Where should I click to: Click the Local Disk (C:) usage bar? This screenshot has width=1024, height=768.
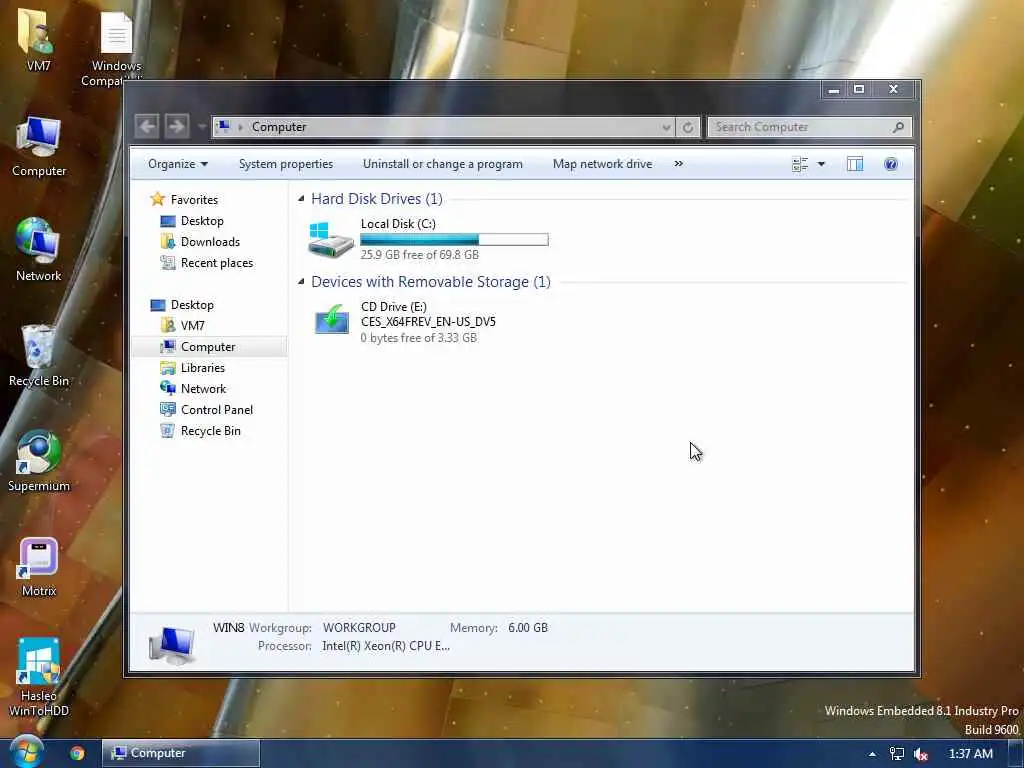[x=454, y=240]
